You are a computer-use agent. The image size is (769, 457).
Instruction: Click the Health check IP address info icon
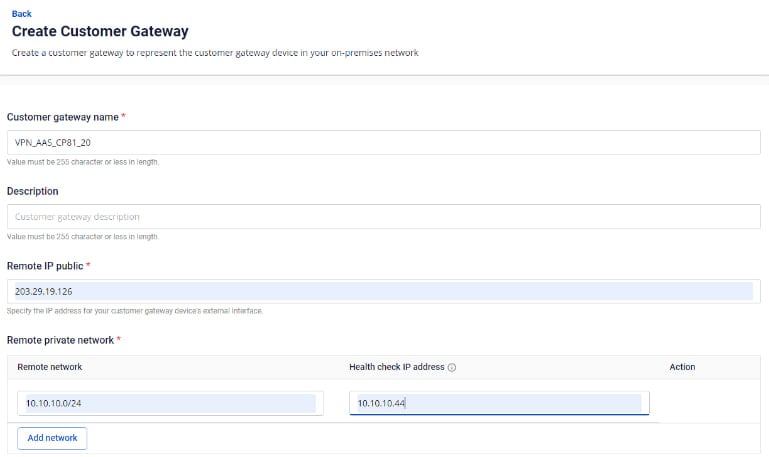452,367
